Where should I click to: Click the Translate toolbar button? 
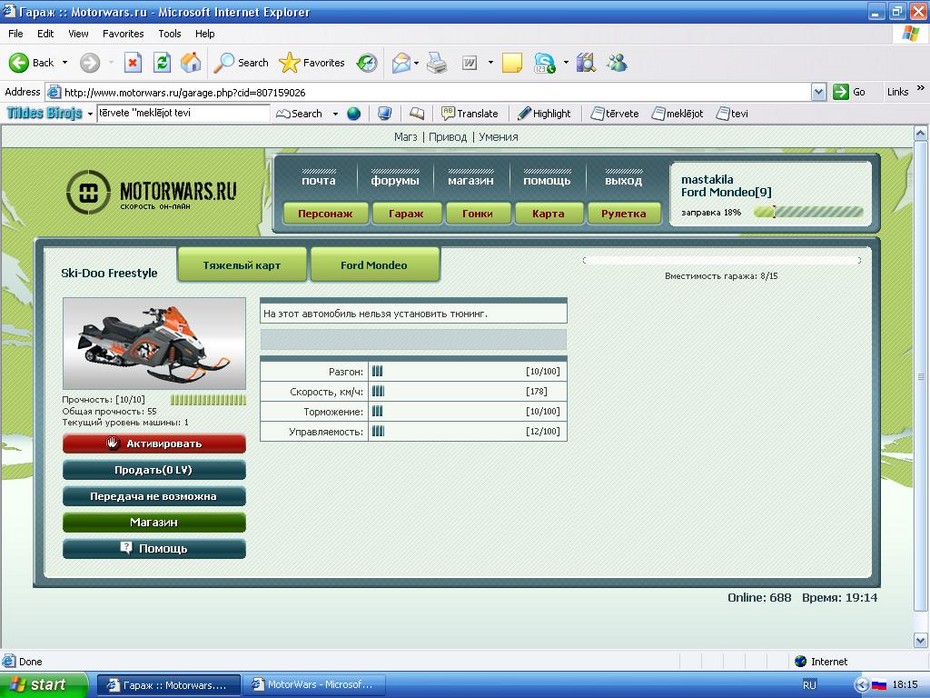(469, 113)
